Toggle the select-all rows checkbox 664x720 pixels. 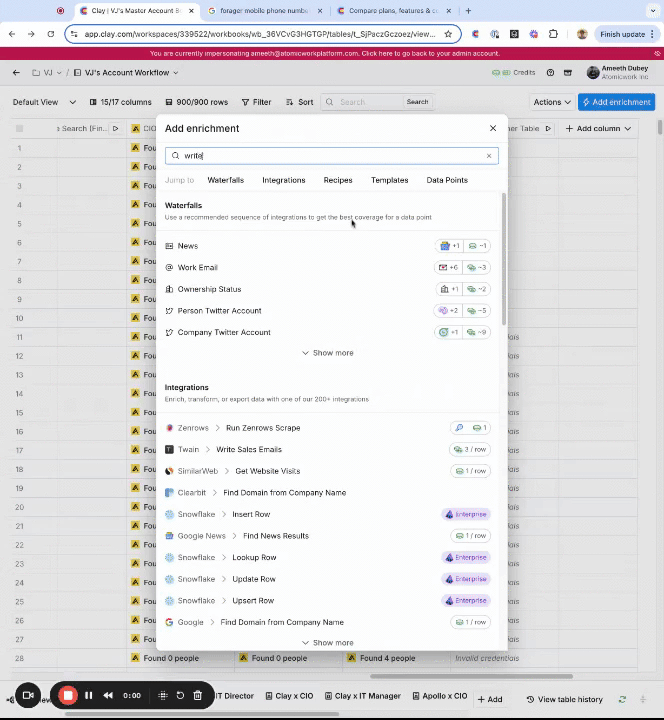click(19, 128)
